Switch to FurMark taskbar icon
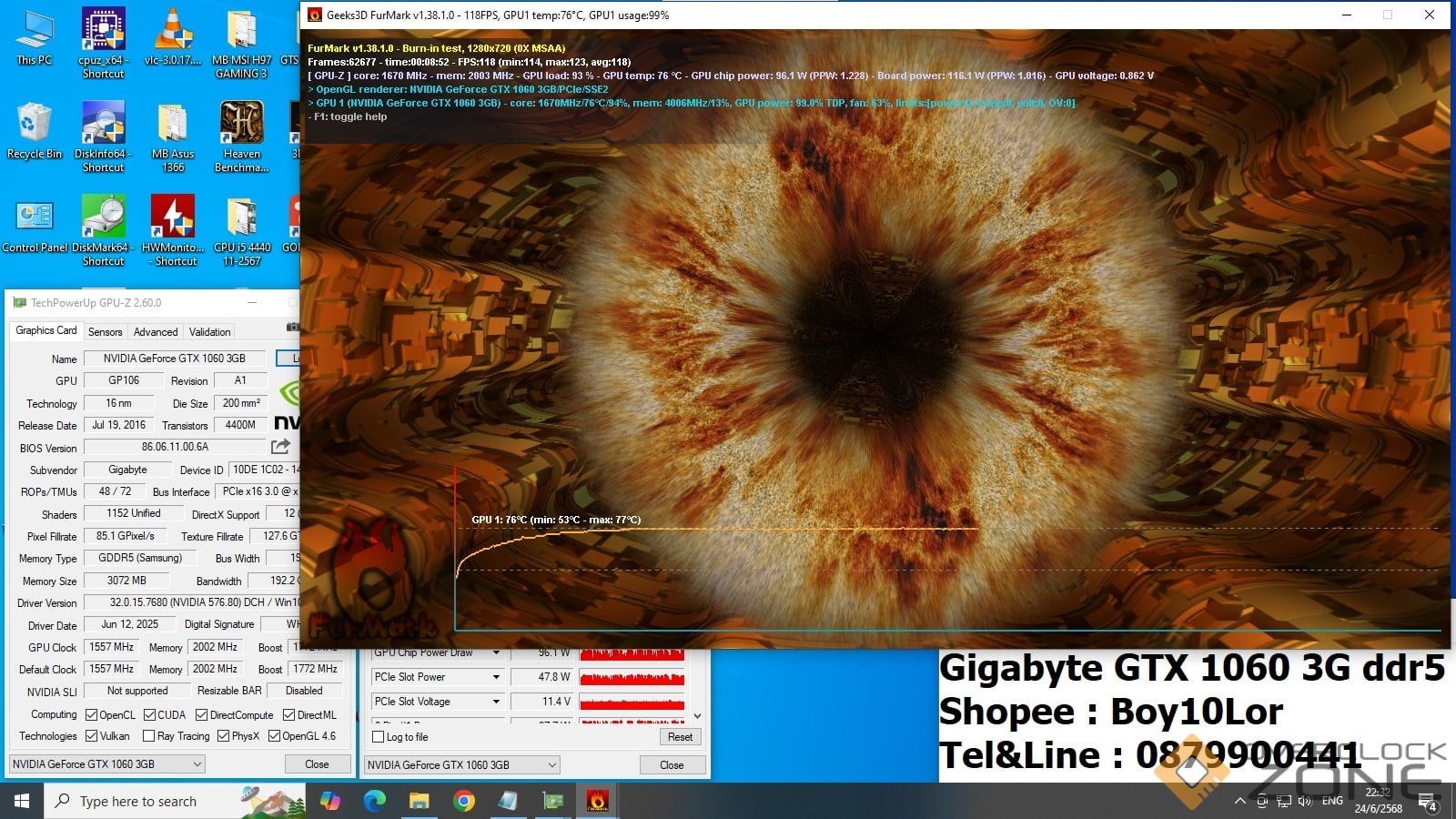 [x=597, y=801]
